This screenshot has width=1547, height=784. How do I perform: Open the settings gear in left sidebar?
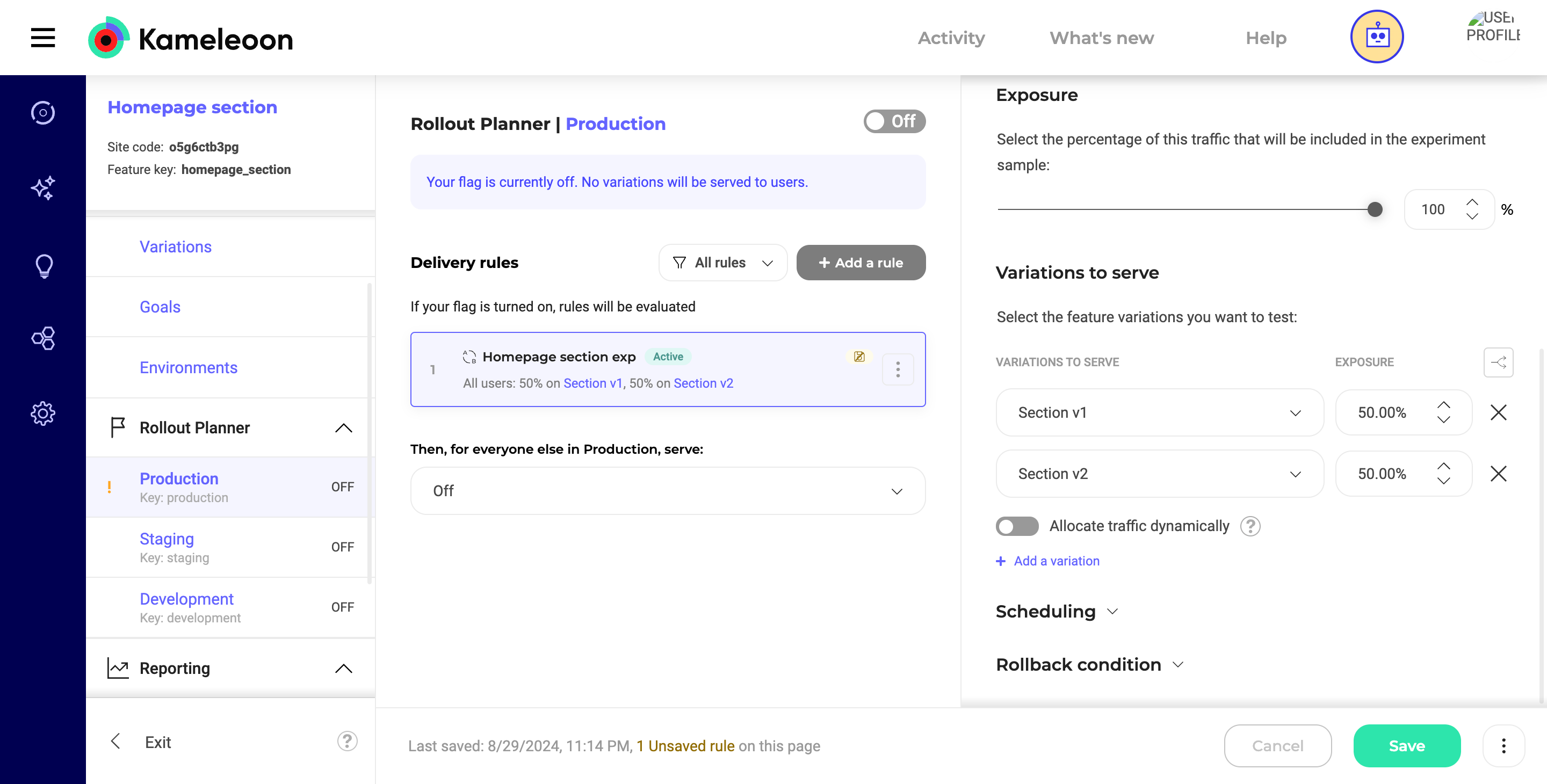point(43,413)
